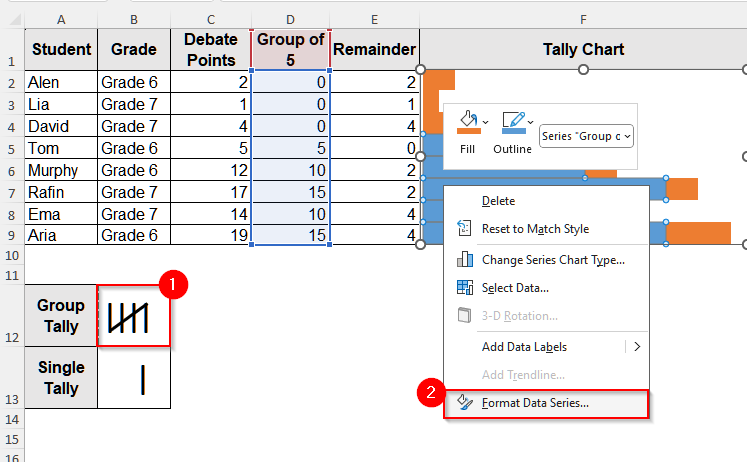Image resolution: width=747 pixels, height=462 pixels.
Task: Select the cell containing Rafin
Action: 61,192
